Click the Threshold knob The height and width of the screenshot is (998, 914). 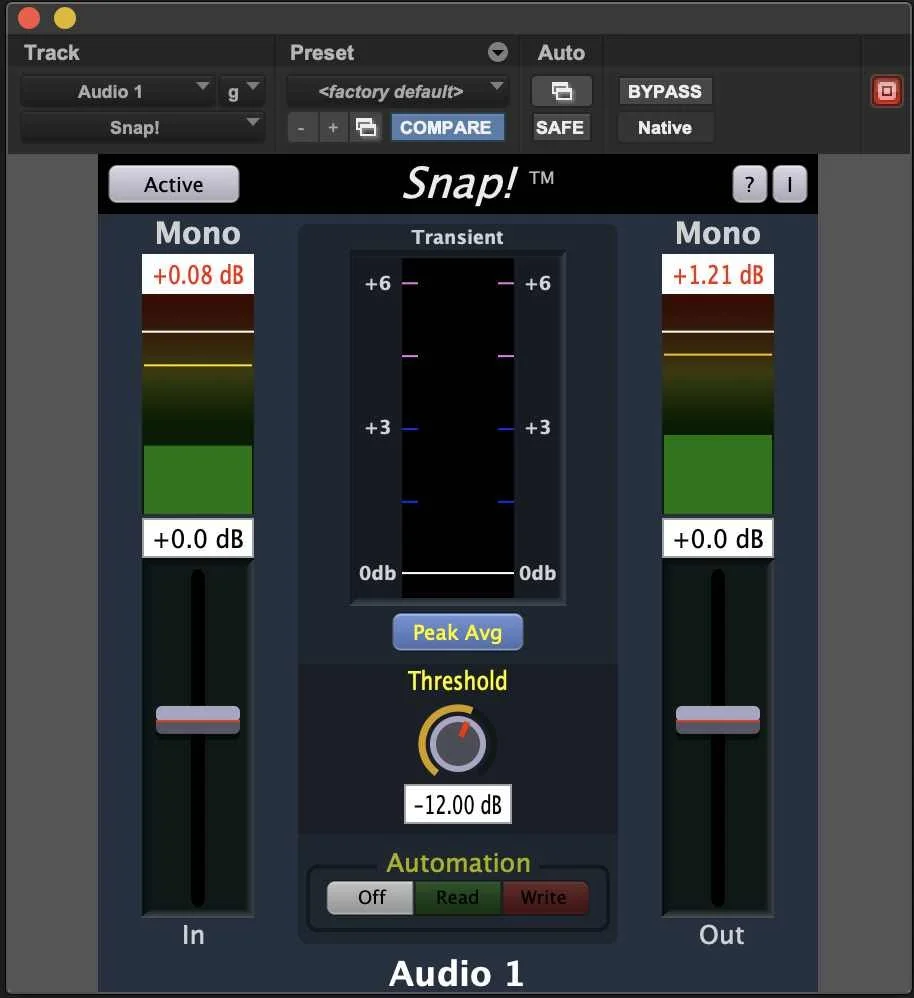click(457, 742)
